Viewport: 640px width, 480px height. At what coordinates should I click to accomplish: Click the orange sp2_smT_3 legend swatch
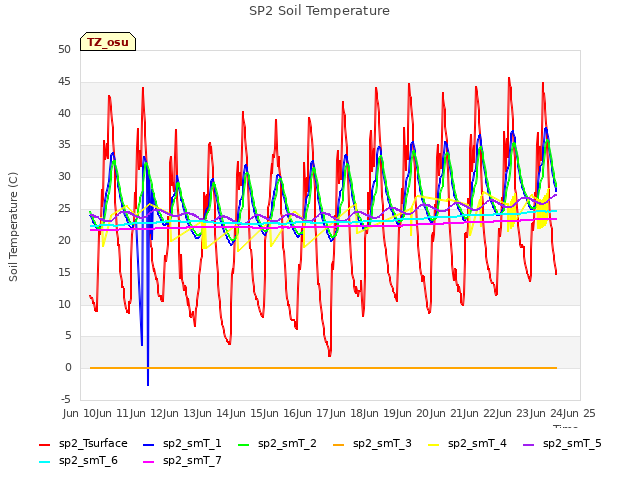(x=339, y=444)
